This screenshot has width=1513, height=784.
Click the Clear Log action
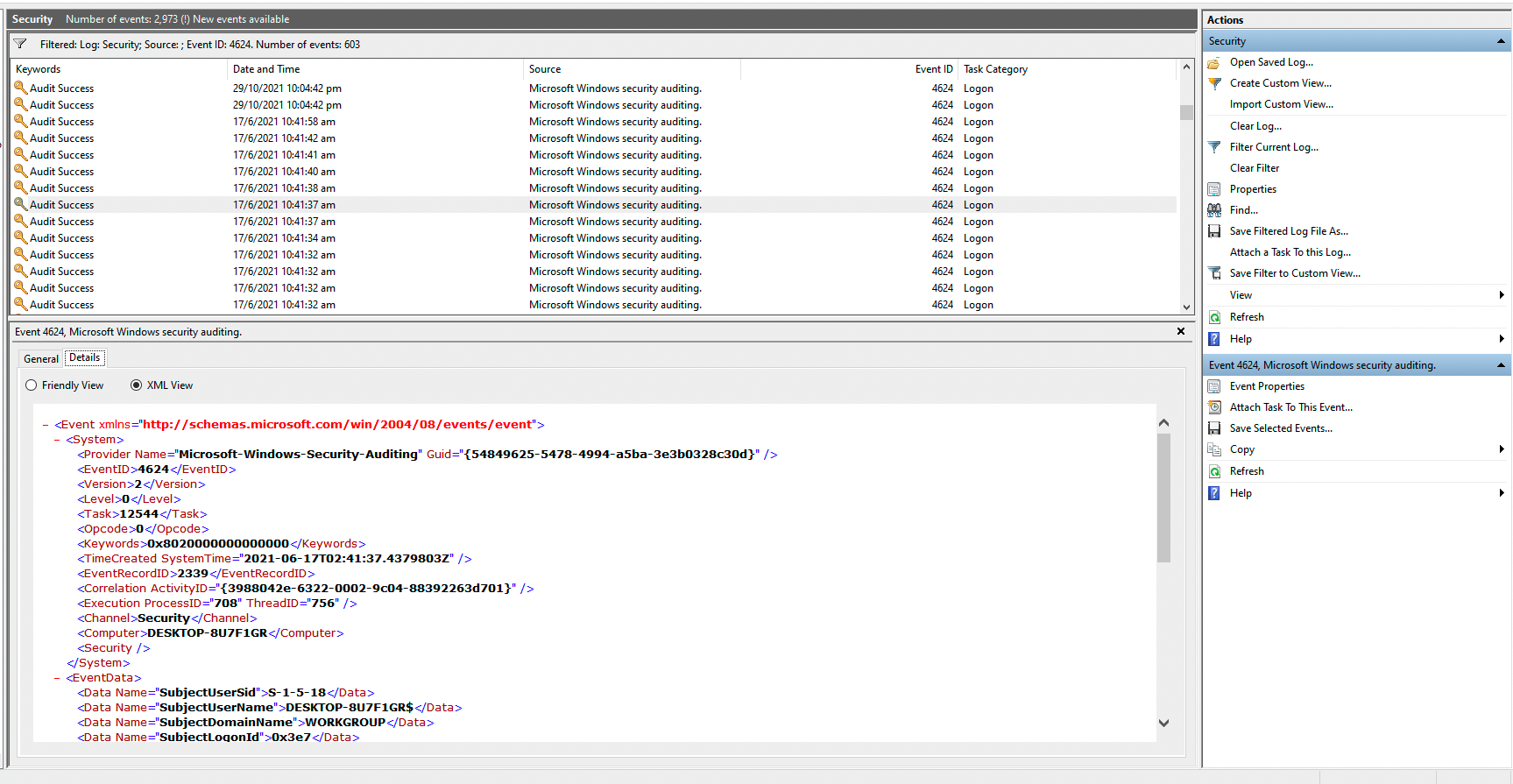(x=1255, y=126)
